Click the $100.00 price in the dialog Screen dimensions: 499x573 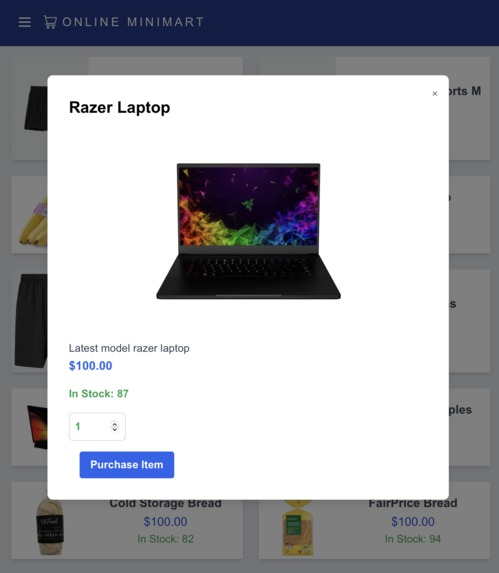click(91, 365)
